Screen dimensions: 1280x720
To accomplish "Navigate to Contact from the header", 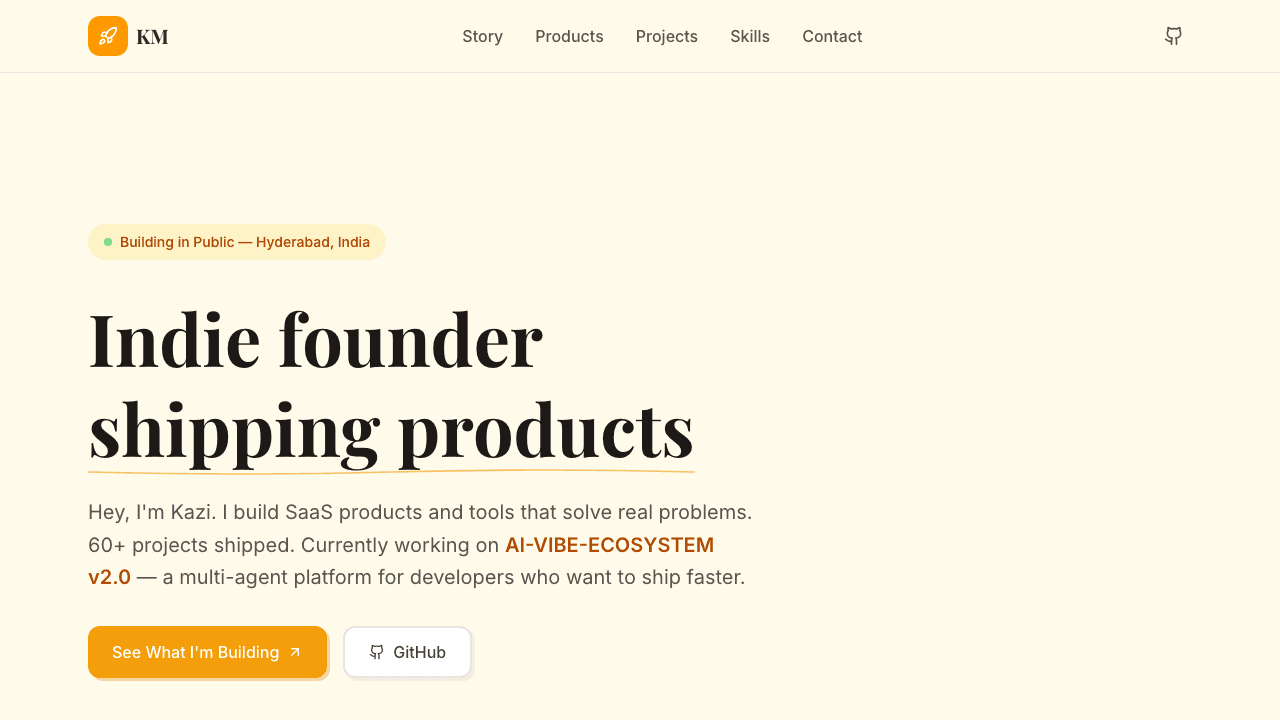I will (832, 36).
